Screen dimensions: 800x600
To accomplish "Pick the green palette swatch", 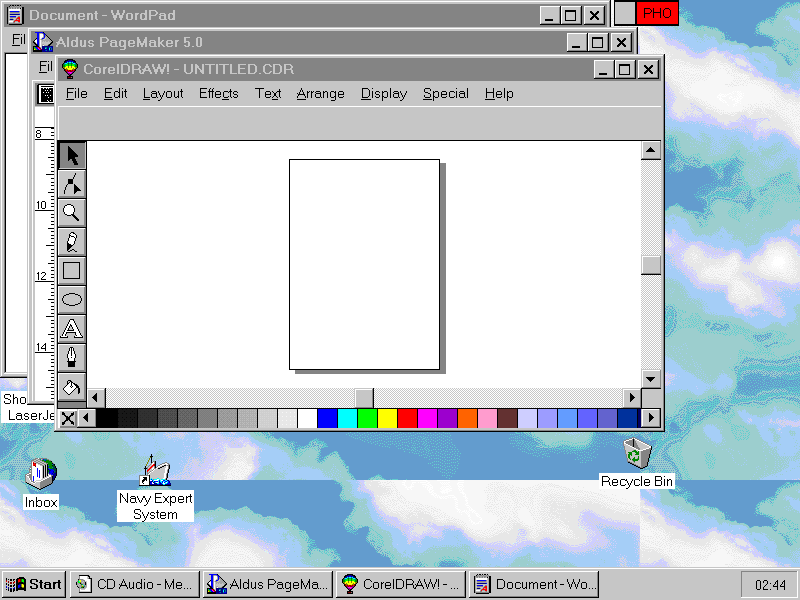I will point(367,419).
